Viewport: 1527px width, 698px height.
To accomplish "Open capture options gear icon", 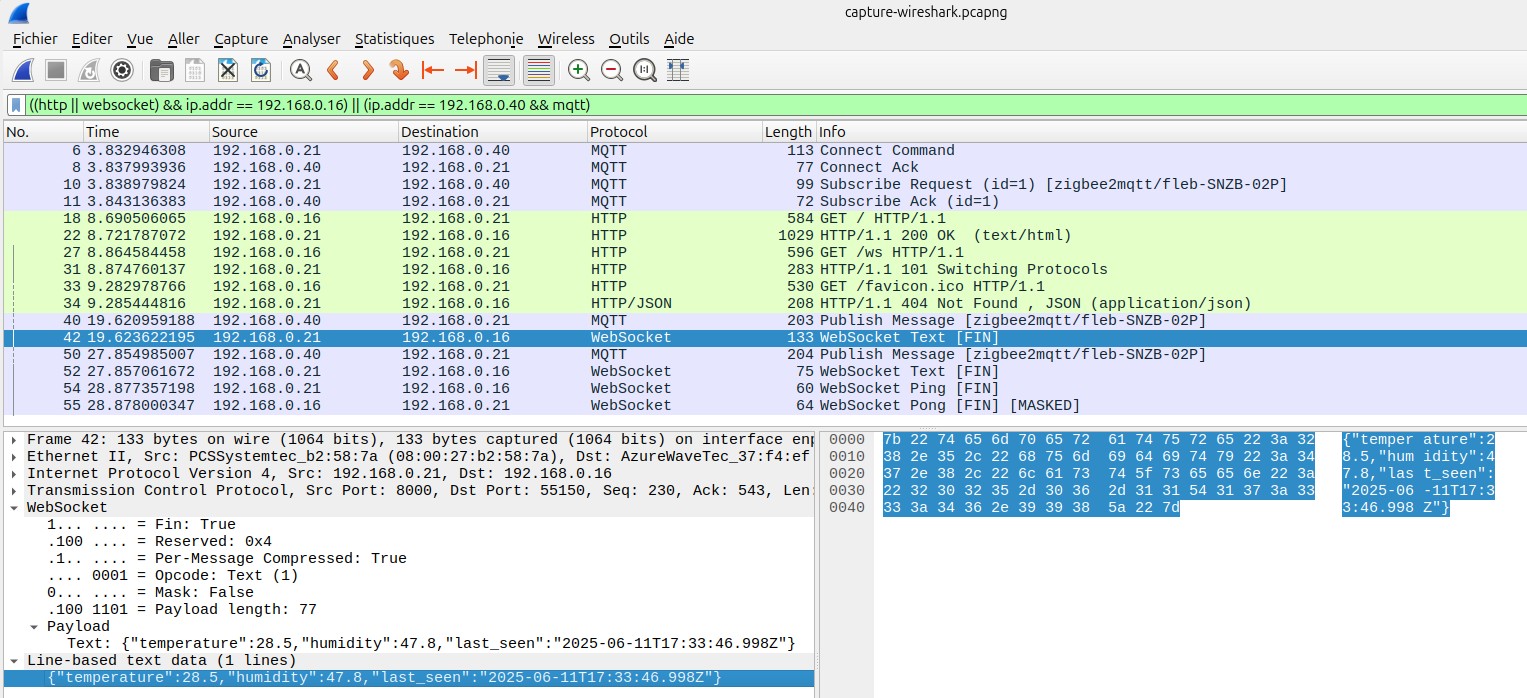I will pyautogui.click(x=122, y=70).
